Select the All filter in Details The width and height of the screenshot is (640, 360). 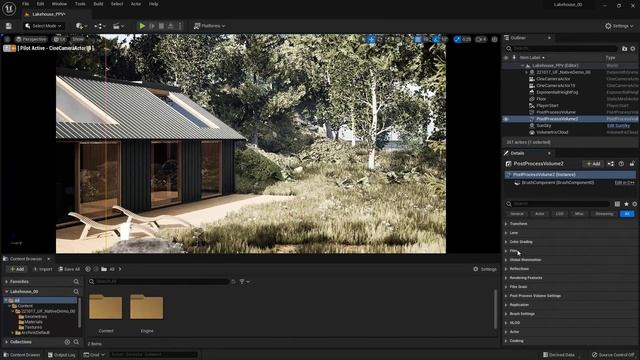(627, 214)
